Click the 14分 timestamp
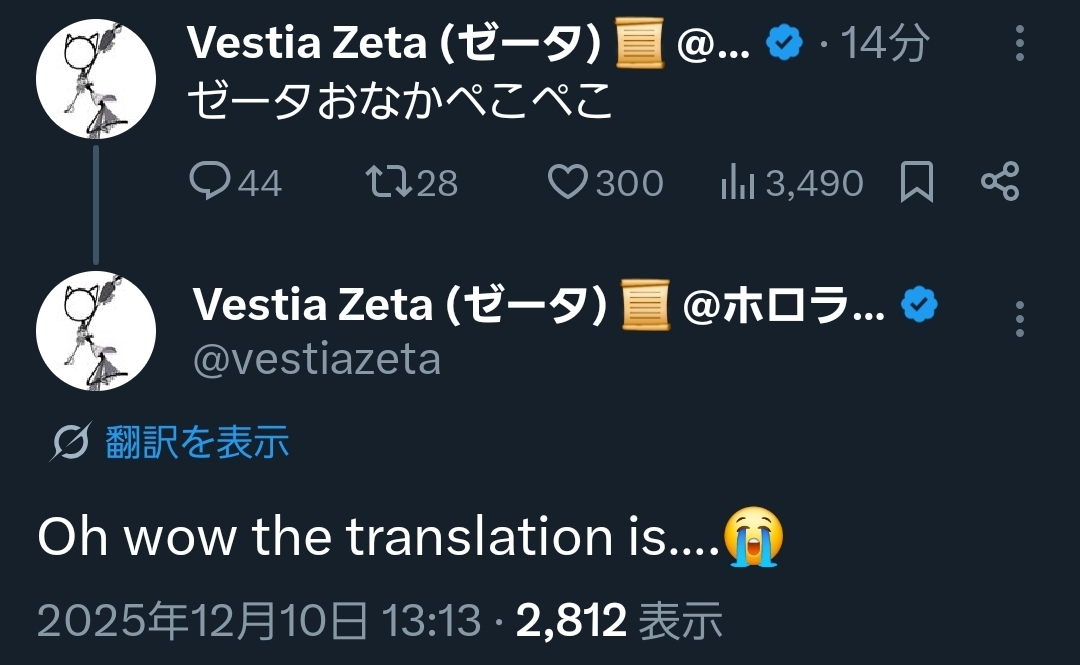Screen dimensions: 1080x665 [x=885, y=43]
